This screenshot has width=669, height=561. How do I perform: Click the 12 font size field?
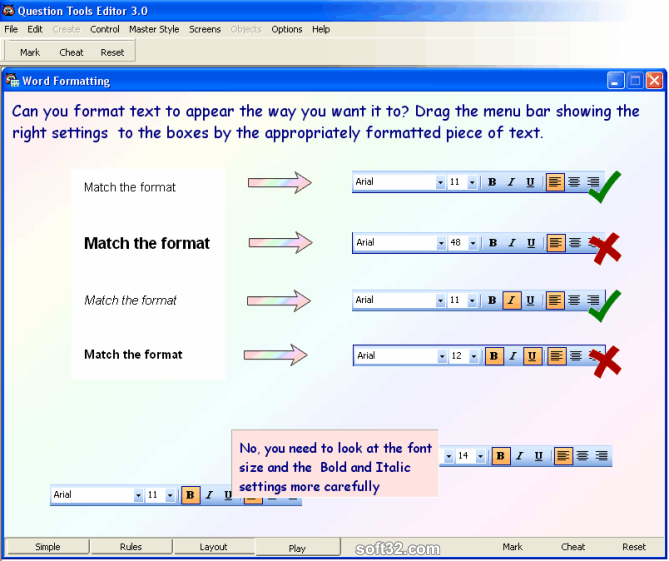tap(459, 356)
